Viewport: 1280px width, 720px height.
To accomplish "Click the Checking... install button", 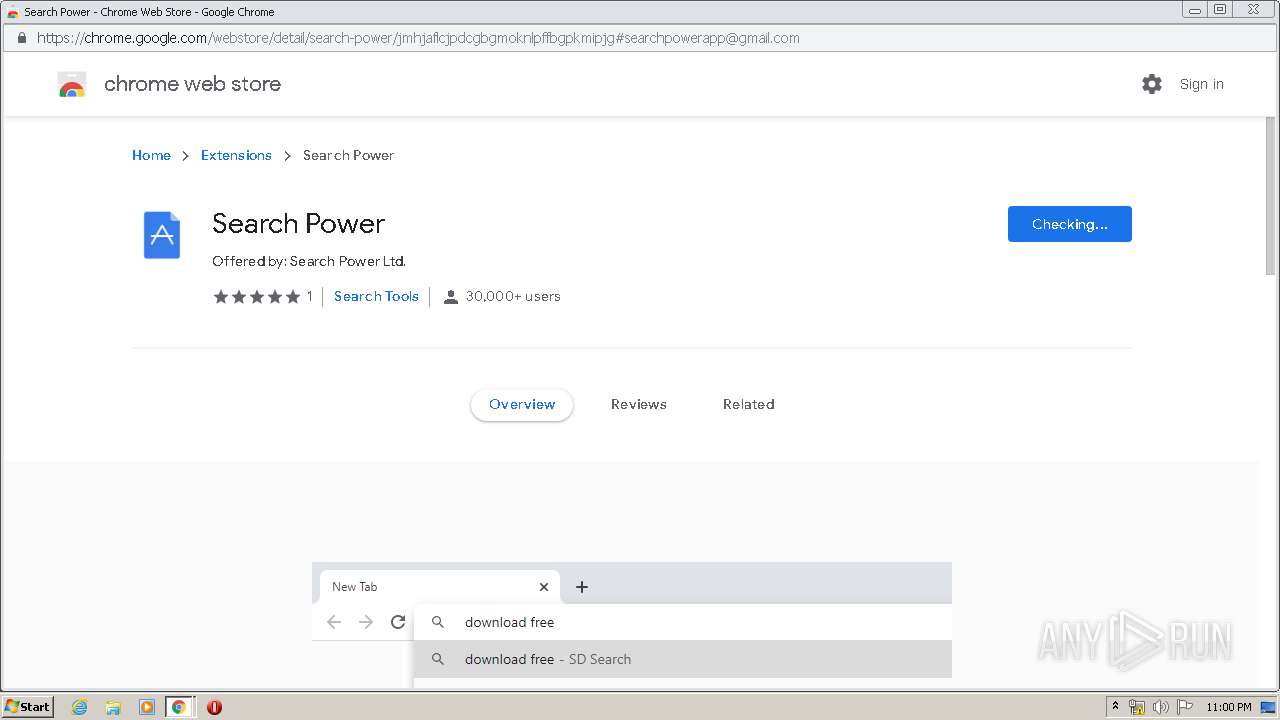I will (x=1070, y=224).
